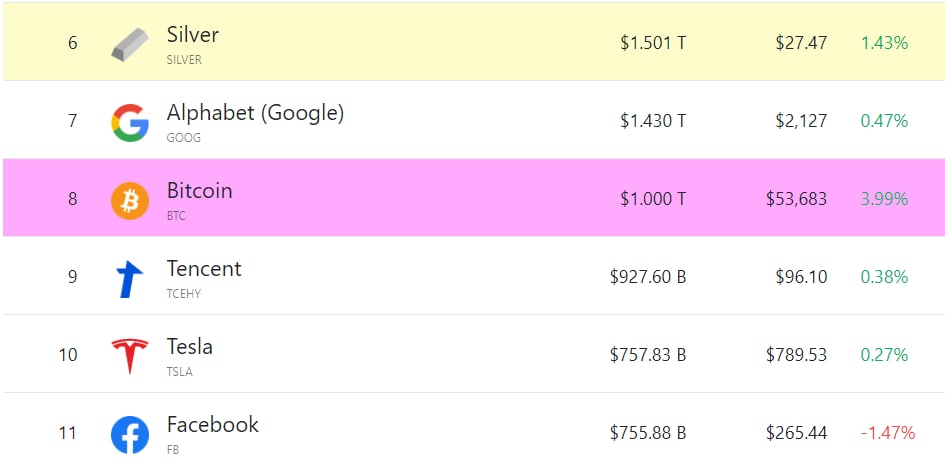Open the Facebook company name link
The image size is (945, 466).
pyautogui.click(x=212, y=424)
